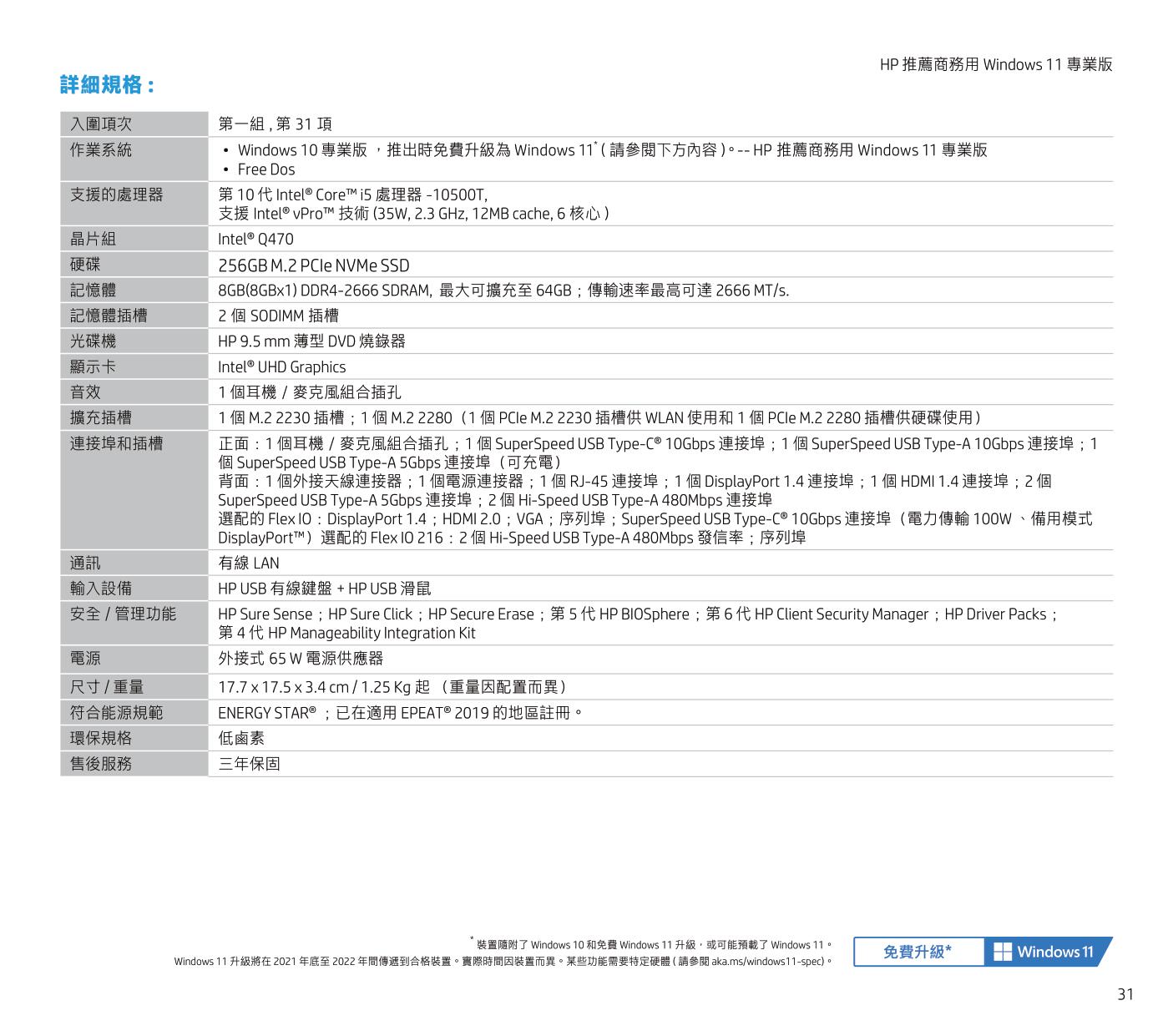Select the 通訊 row label

[85, 563]
